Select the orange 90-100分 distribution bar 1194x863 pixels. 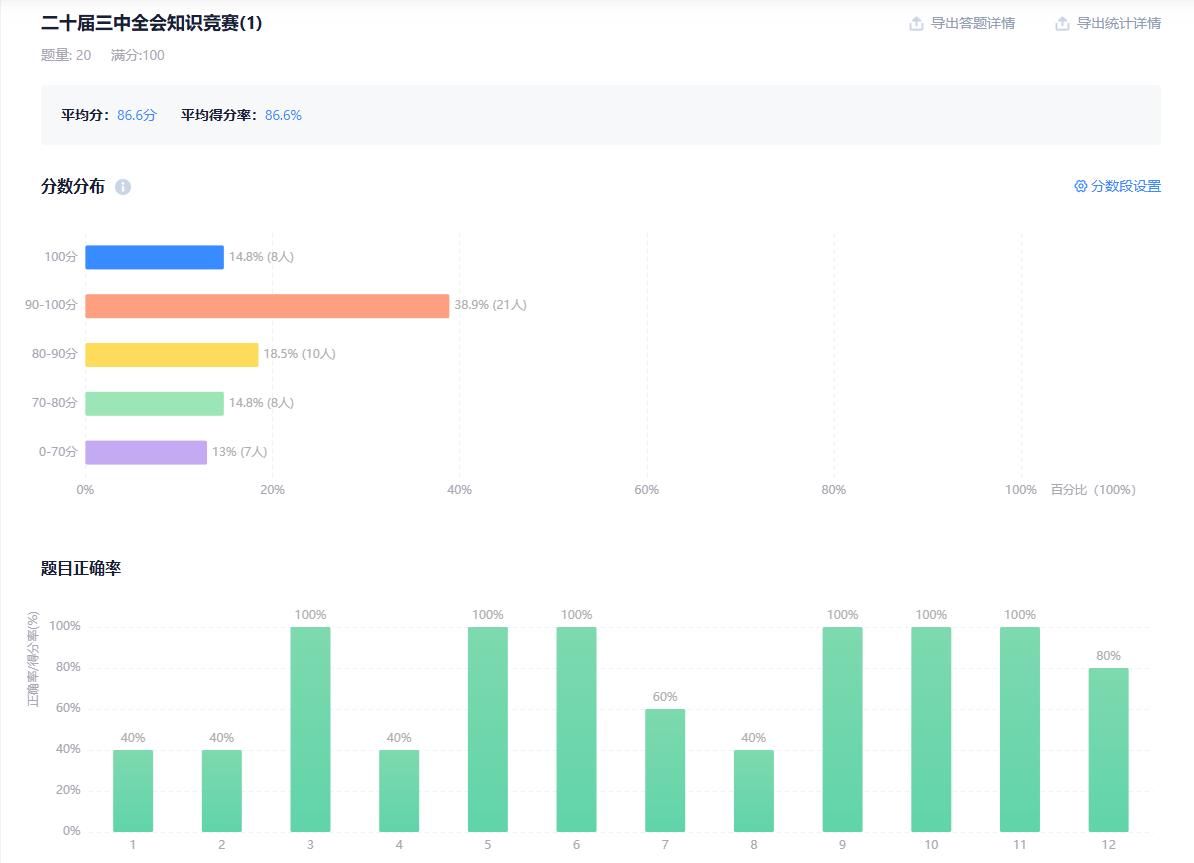(267, 306)
